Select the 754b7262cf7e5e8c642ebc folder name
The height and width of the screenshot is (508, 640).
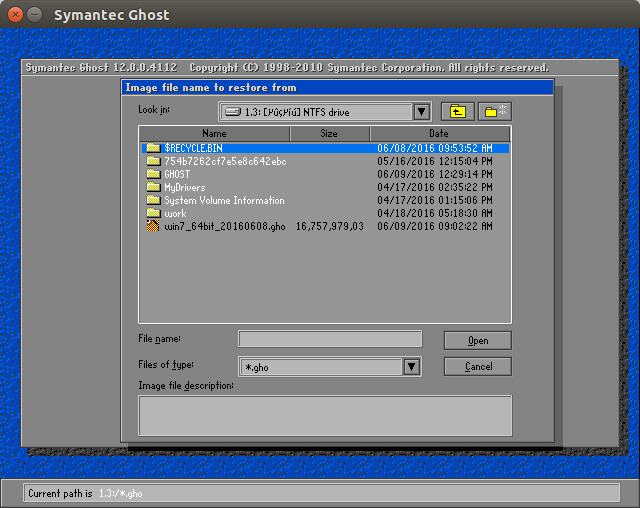225,161
